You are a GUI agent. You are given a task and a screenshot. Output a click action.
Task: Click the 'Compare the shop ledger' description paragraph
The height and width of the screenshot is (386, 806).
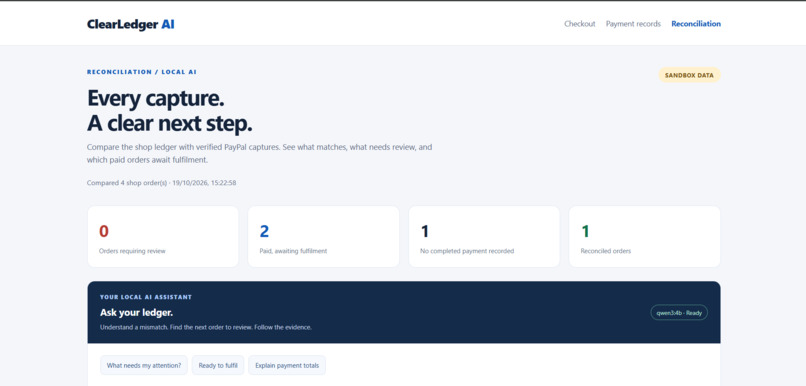260,154
